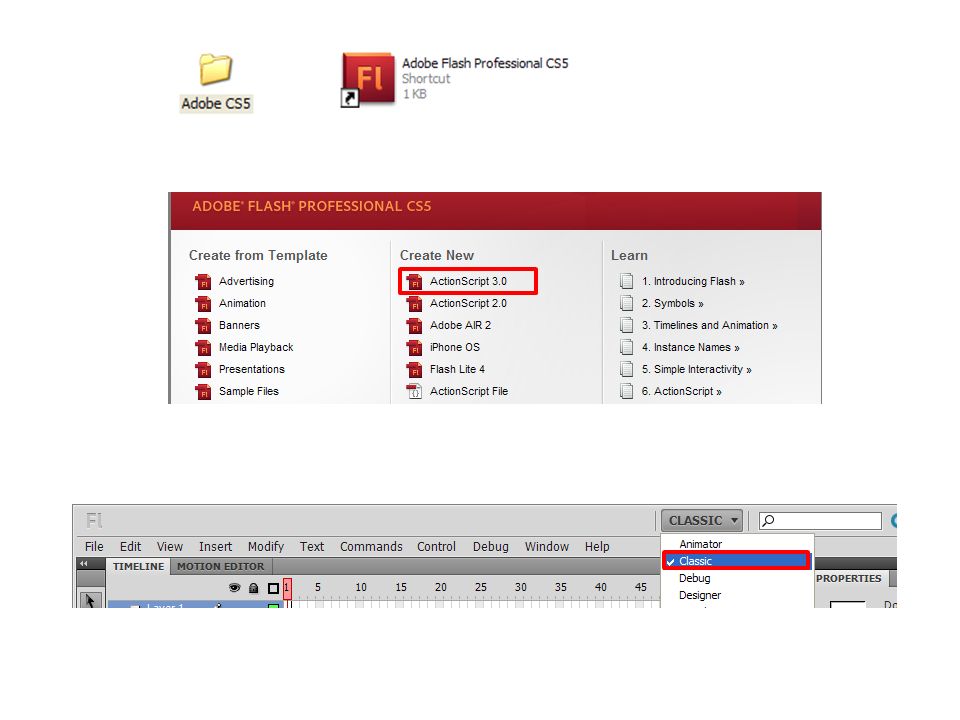
Task: Click document icon beside Symbols lesson
Action: click(x=626, y=303)
